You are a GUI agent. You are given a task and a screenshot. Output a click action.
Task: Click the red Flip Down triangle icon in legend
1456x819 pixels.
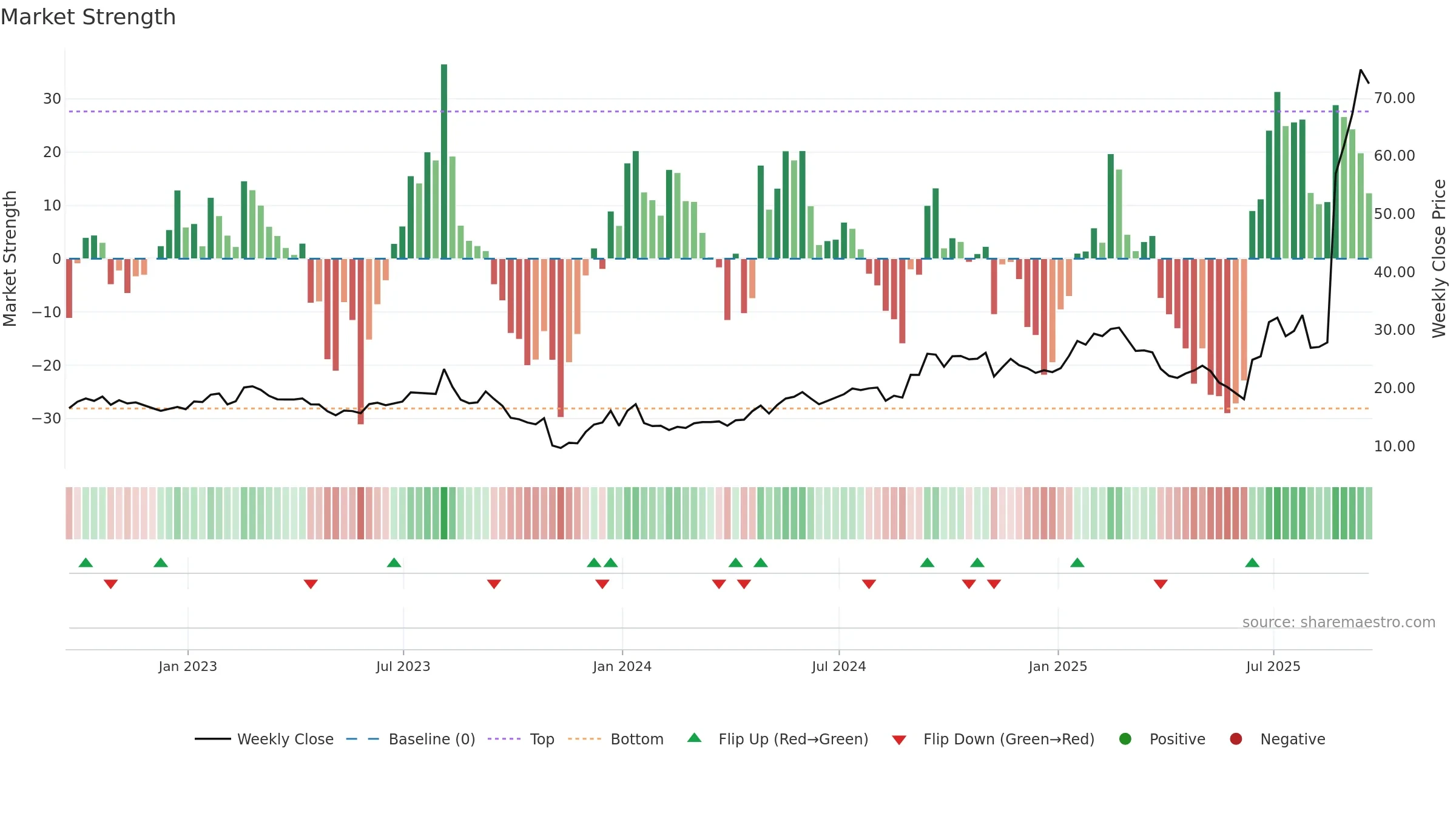(x=899, y=740)
